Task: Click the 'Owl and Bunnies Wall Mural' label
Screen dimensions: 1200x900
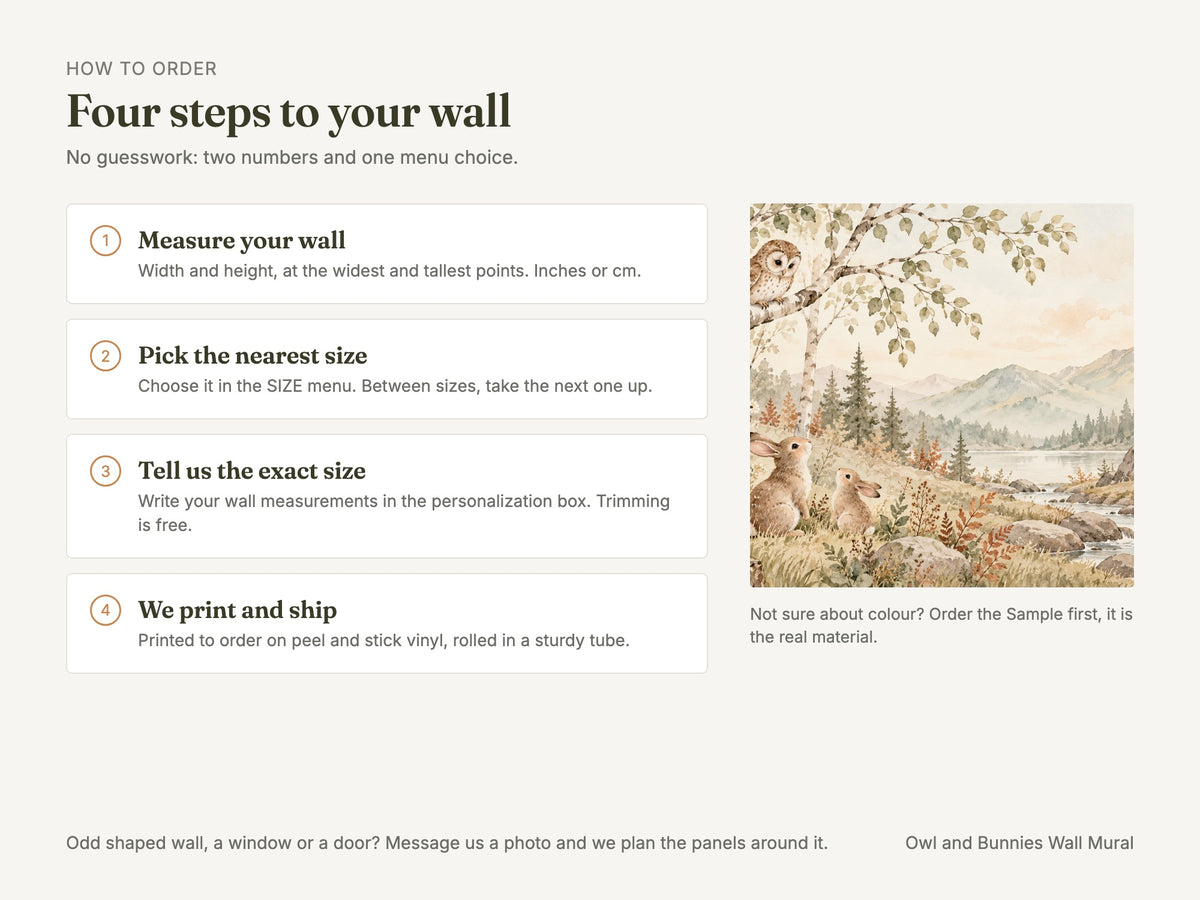Action: (x=1019, y=843)
